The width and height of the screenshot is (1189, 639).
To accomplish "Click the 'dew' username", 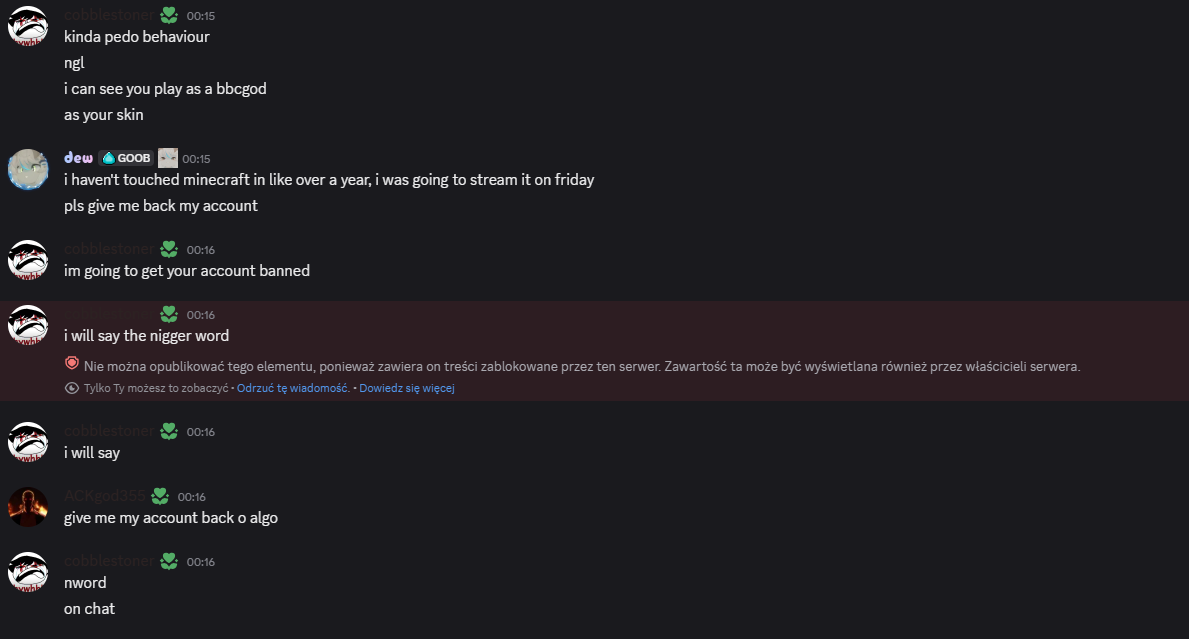I will coord(78,158).
